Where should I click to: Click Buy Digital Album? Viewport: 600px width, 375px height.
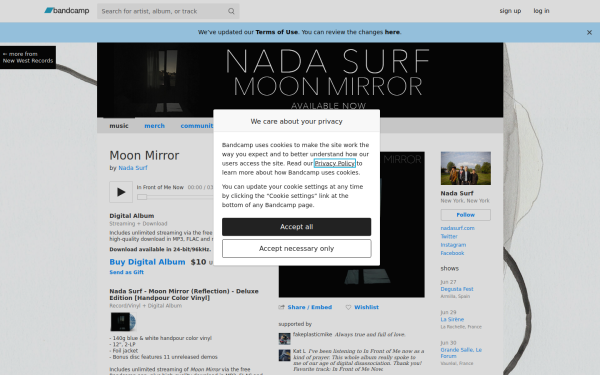[147, 262]
